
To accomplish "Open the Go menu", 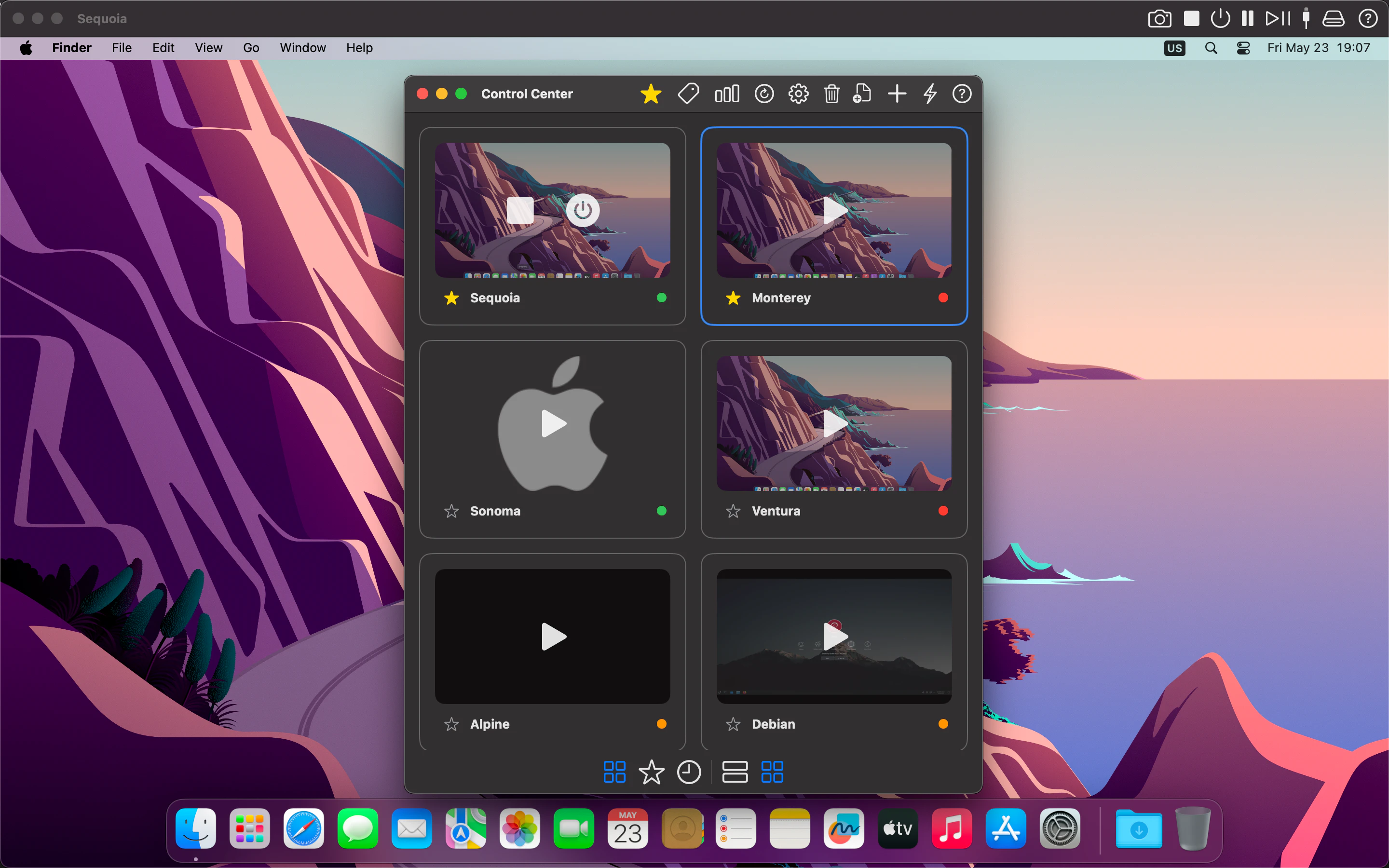I will (x=251, y=48).
